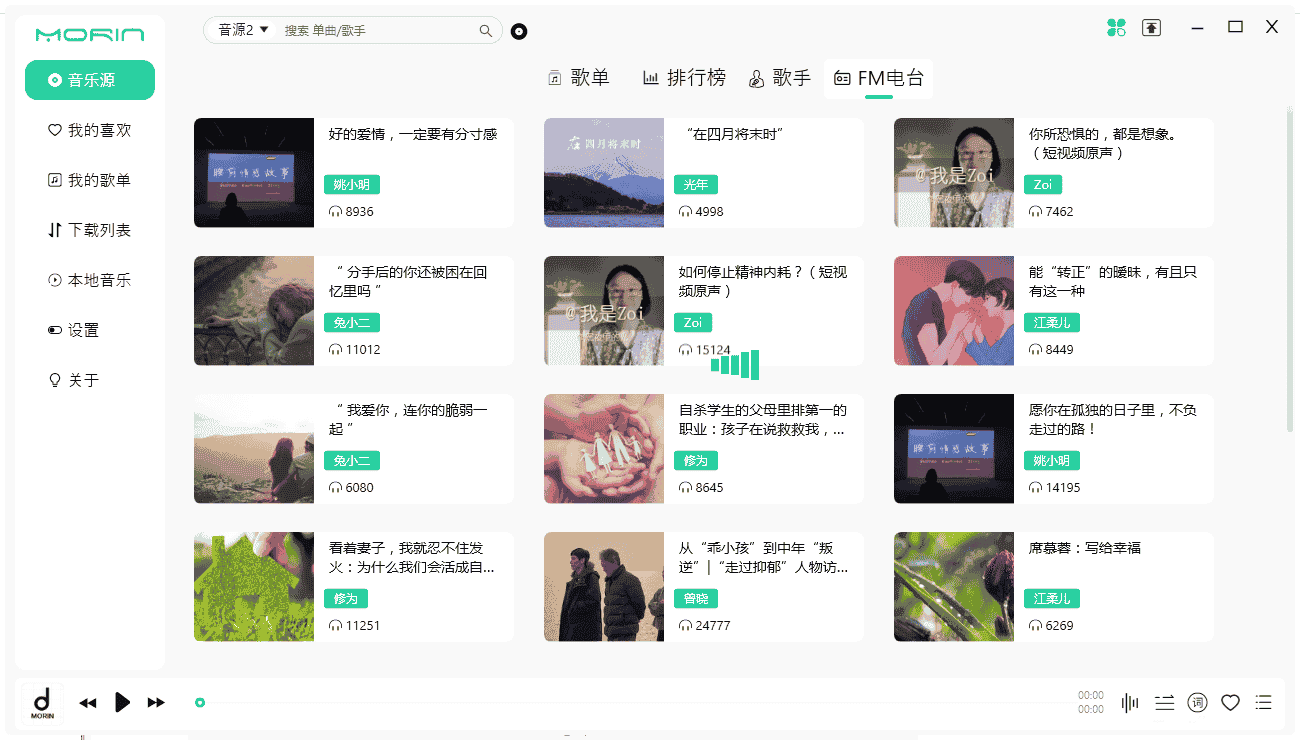
Task: Open the 关于 about page
Action: 74,380
